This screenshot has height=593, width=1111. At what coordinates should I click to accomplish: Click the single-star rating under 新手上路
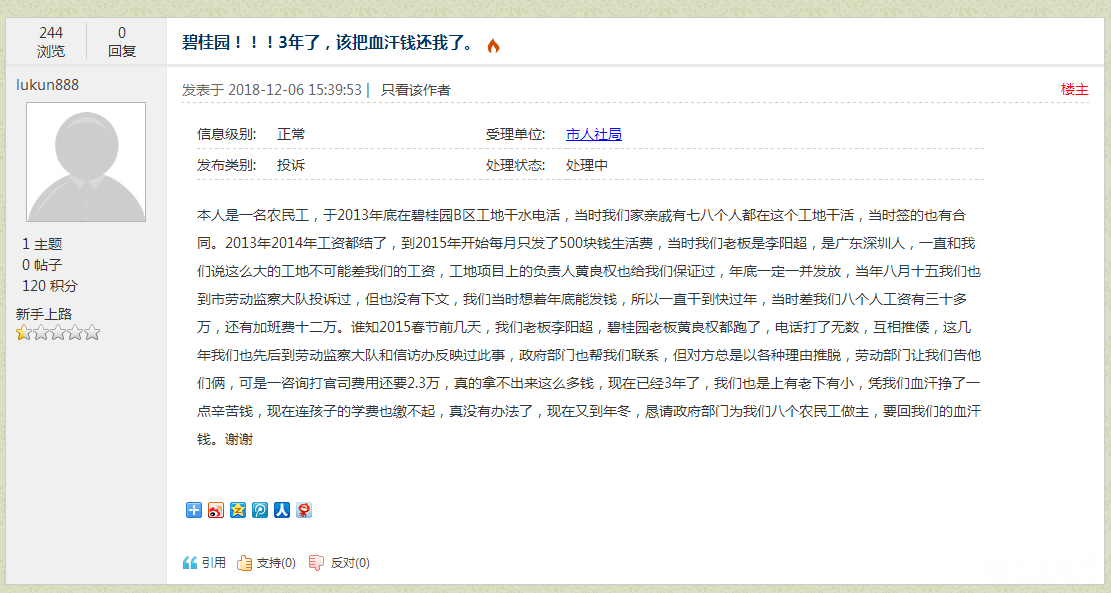pyautogui.click(x=25, y=332)
